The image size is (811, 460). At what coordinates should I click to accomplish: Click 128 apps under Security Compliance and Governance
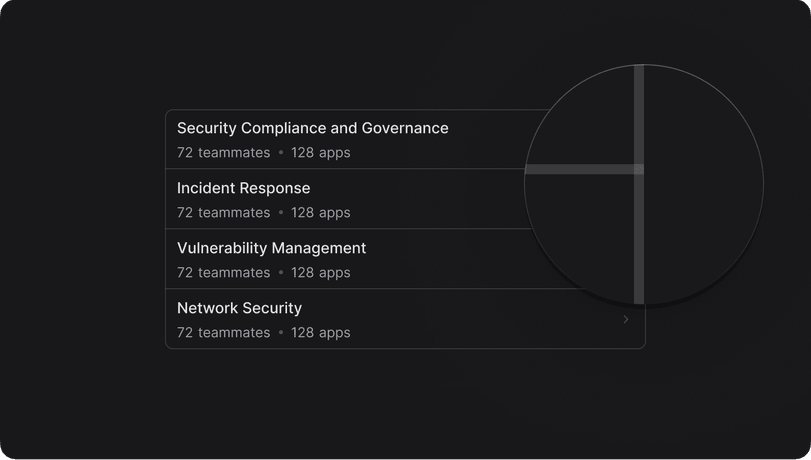[x=320, y=153]
